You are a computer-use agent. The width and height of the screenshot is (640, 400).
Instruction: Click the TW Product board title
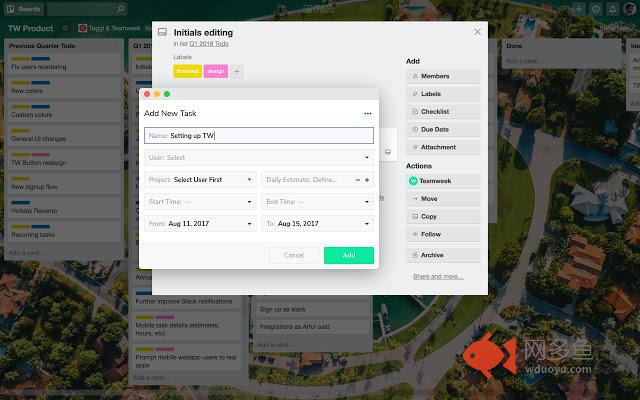[x=31, y=28]
